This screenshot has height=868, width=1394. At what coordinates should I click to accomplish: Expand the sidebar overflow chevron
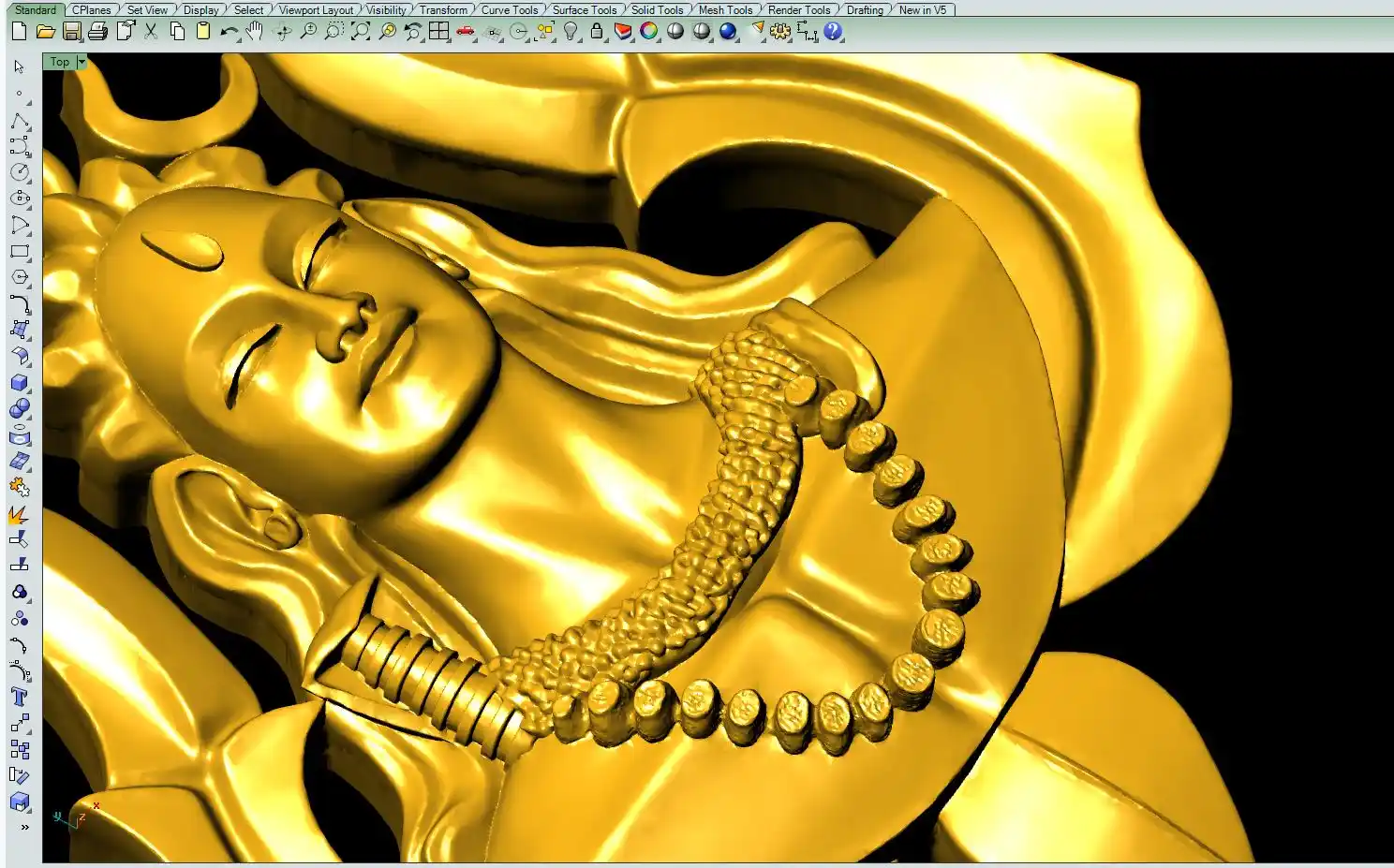[x=24, y=828]
